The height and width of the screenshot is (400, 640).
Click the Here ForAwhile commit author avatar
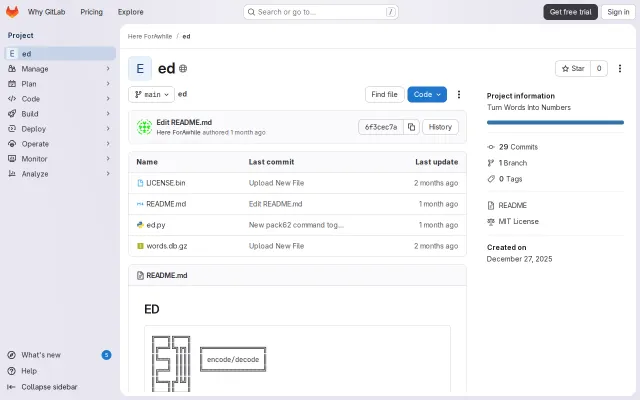point(144,127)
